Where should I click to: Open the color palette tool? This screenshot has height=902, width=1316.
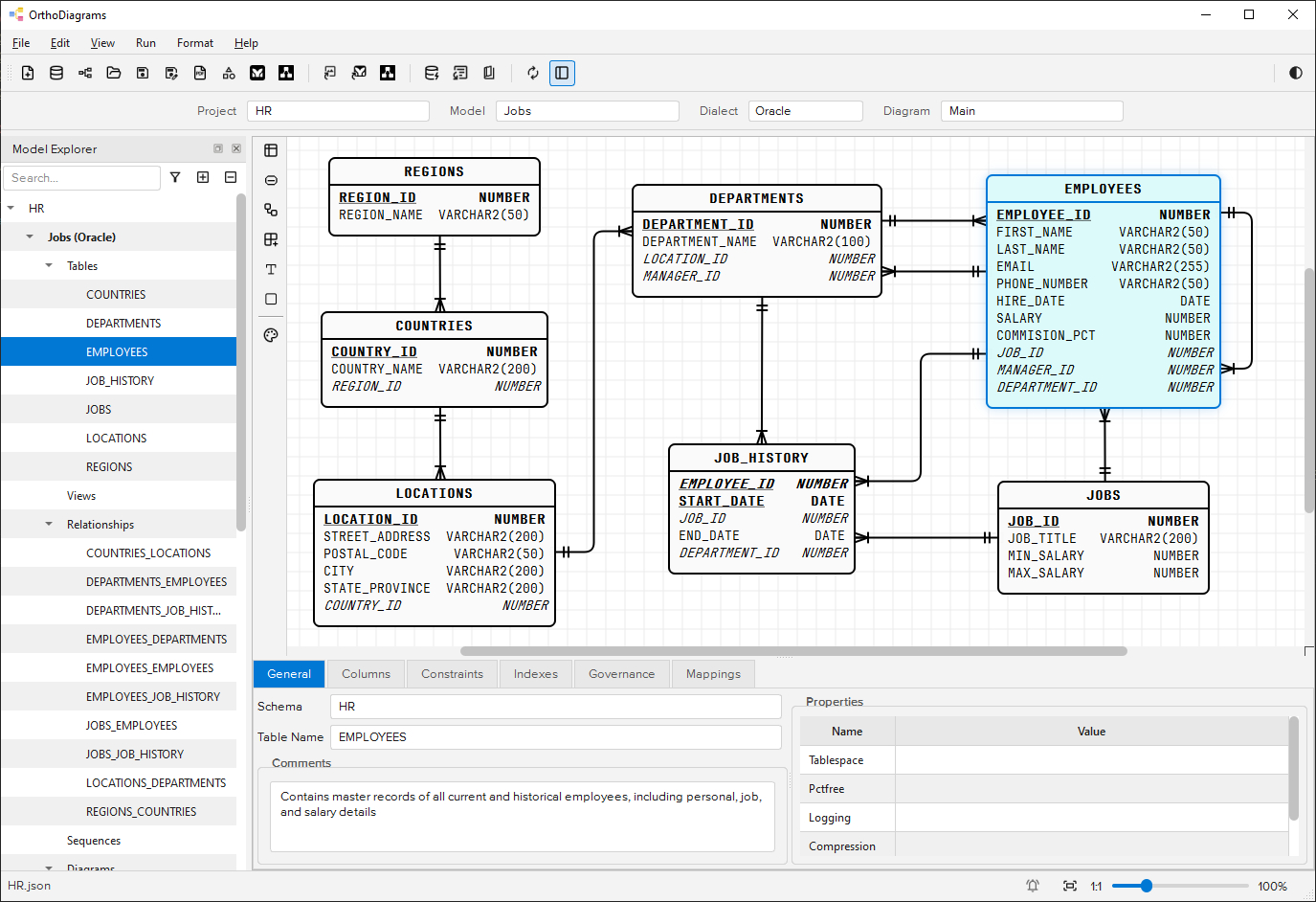(x=271, y=335)
